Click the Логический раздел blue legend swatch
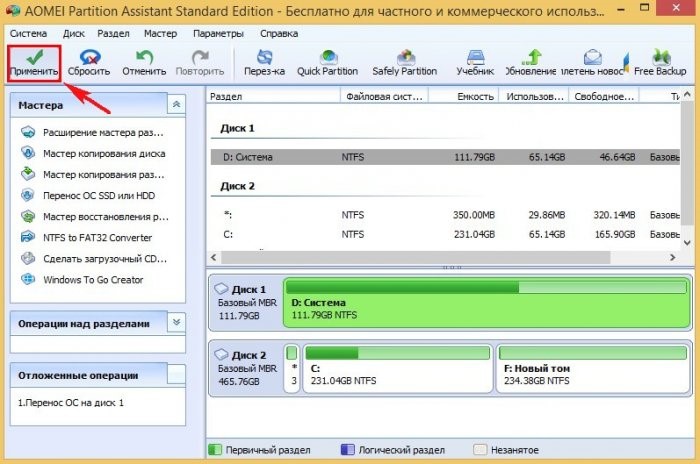 coord(347,449)
